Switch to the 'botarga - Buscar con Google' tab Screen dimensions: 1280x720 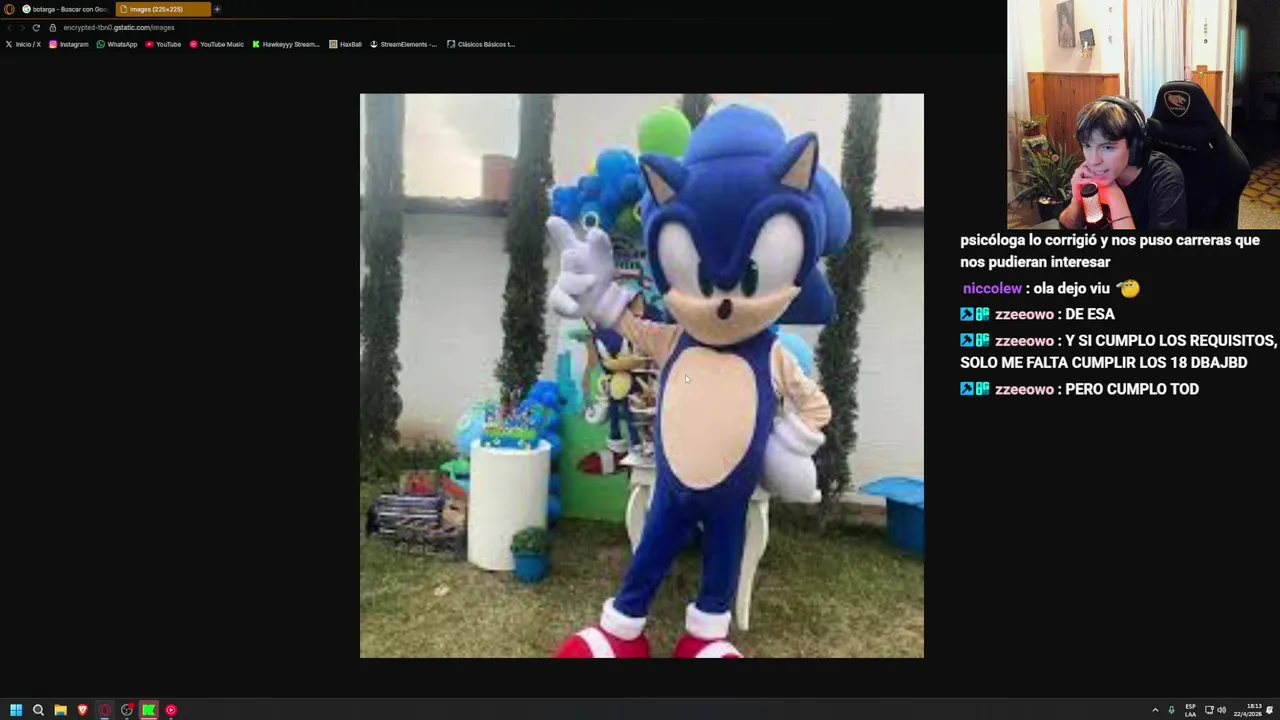(x=65, y=9)
